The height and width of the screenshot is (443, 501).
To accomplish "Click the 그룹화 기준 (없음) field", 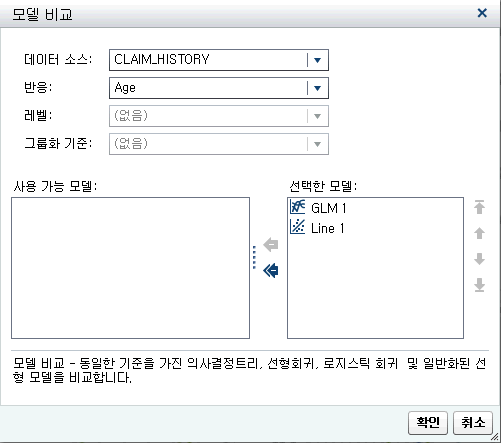I will pyautogui.click(x=219, y=144).
